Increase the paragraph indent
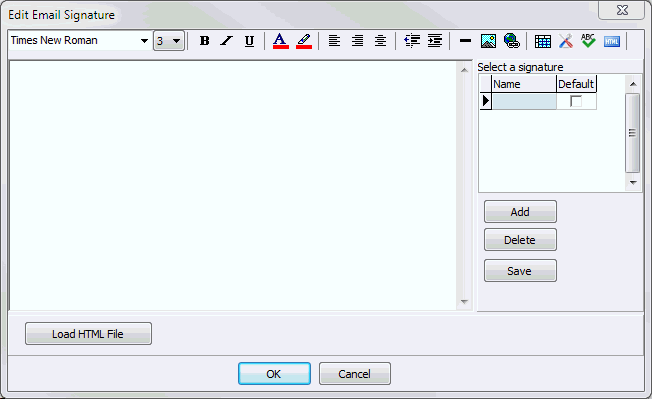 click(435, 41)
